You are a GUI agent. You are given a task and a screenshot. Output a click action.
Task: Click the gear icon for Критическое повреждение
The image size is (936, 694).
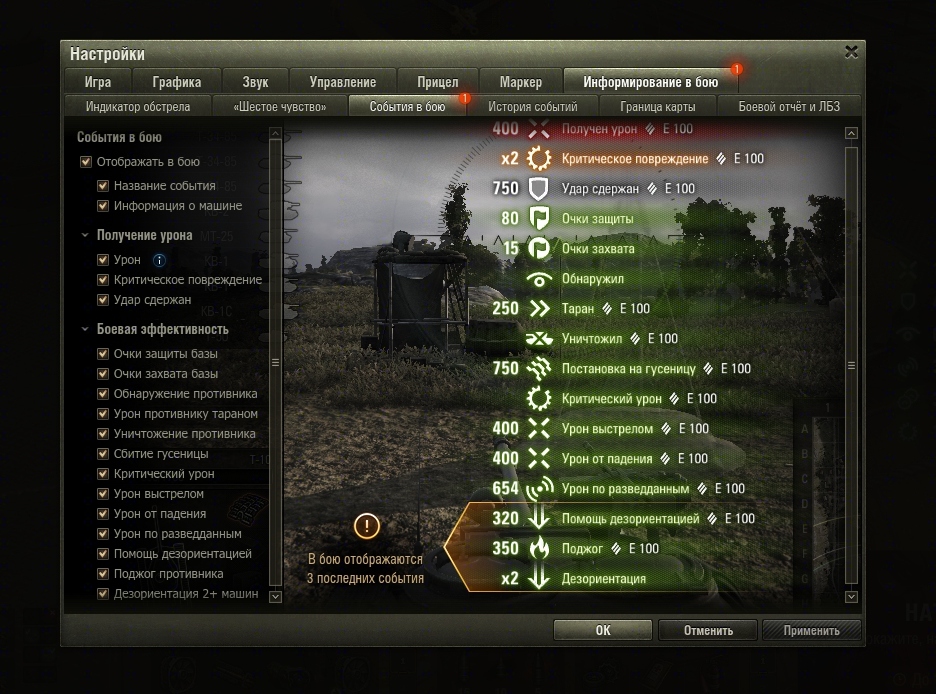point(538,159)
